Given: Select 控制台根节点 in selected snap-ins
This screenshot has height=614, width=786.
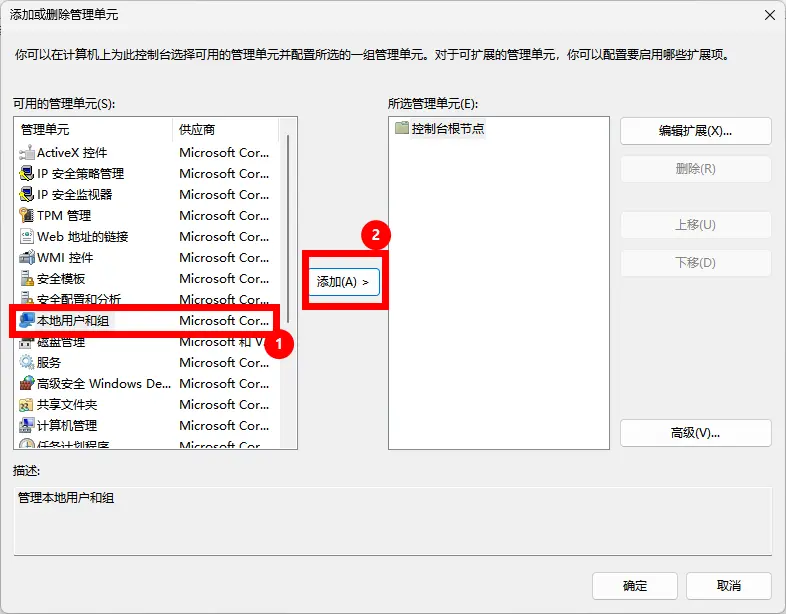Looking at the screenshot, I should 447,129.
